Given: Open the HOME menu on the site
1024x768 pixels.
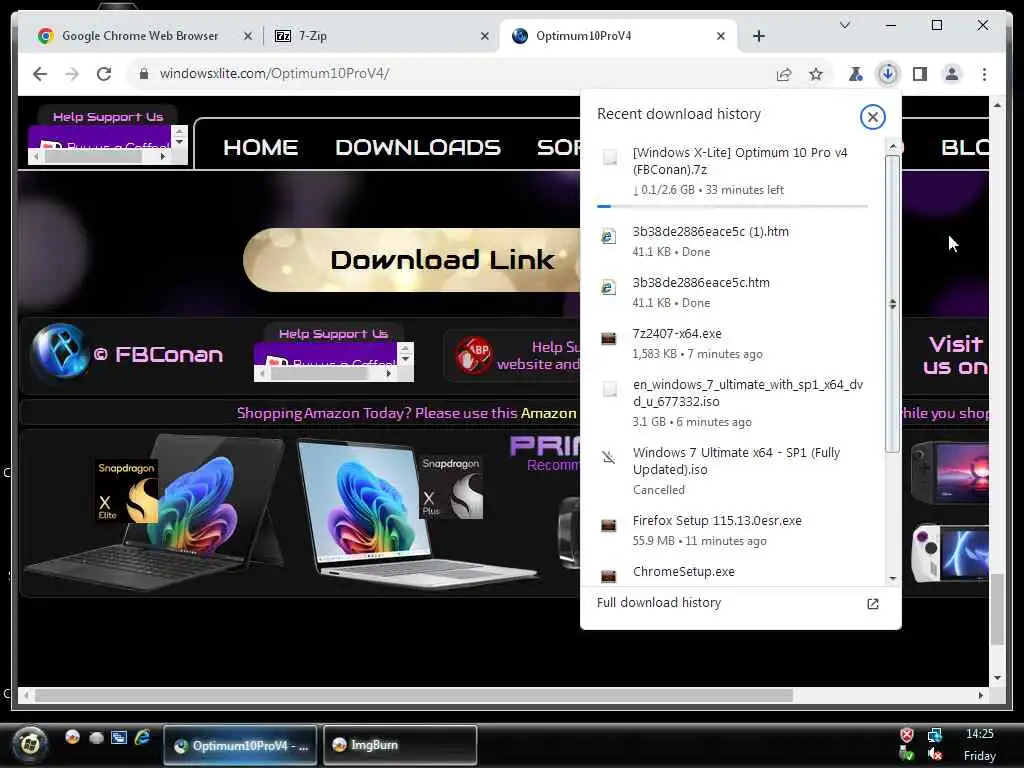Looking at the screenshot, I should (261, 148).
